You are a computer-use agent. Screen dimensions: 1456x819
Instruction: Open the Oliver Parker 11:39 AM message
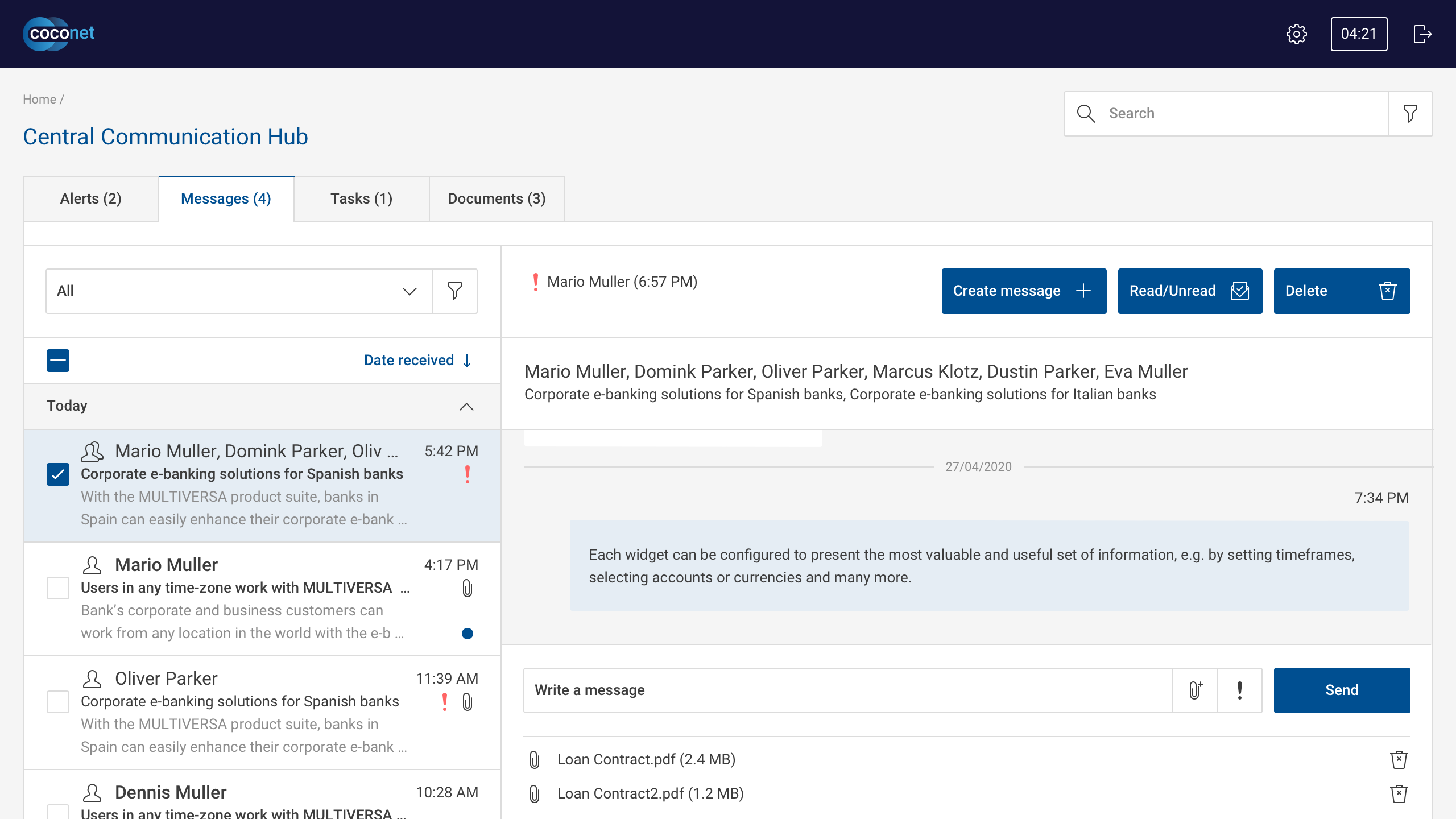pos(262,713)
